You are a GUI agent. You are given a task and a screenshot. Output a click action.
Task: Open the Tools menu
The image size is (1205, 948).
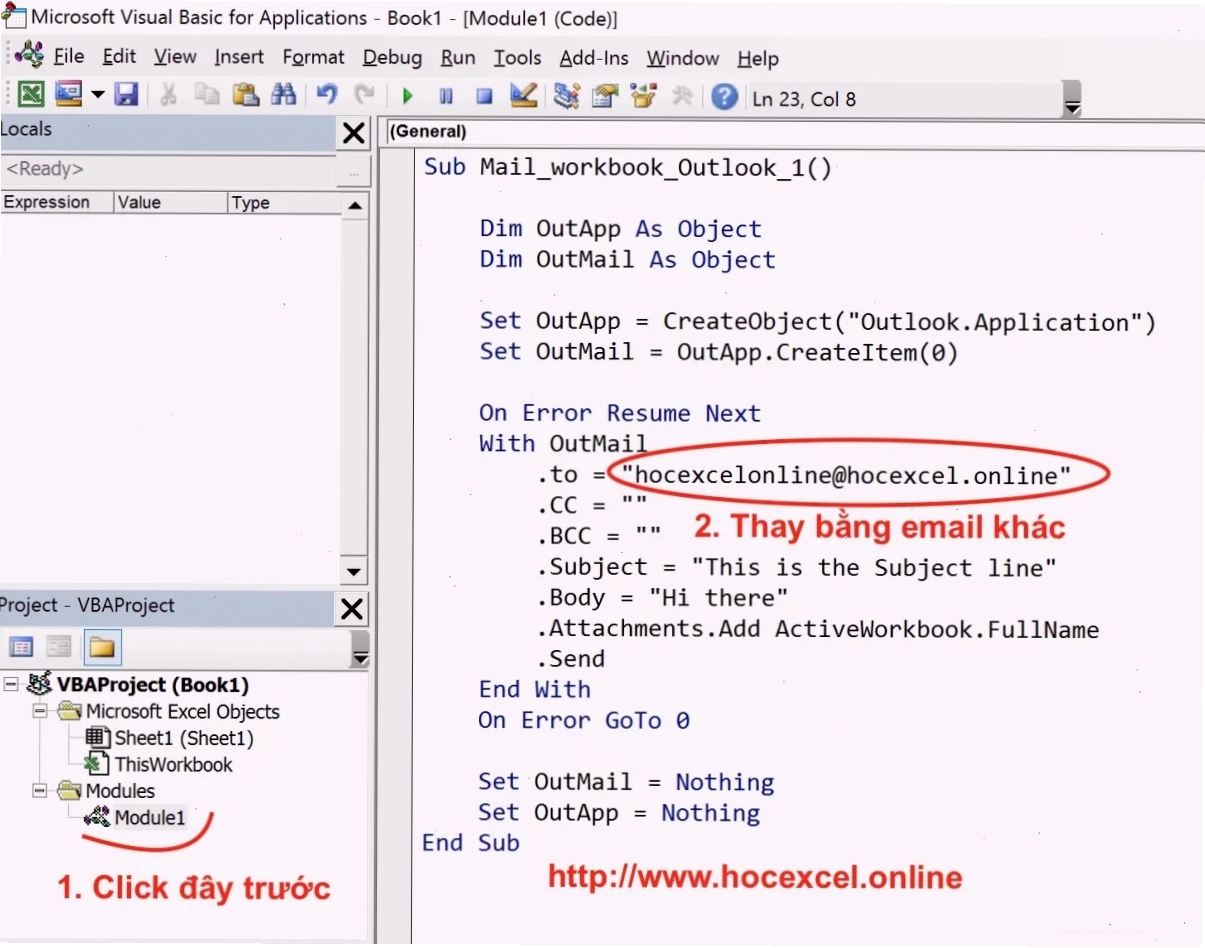click(x=517, y=57)
